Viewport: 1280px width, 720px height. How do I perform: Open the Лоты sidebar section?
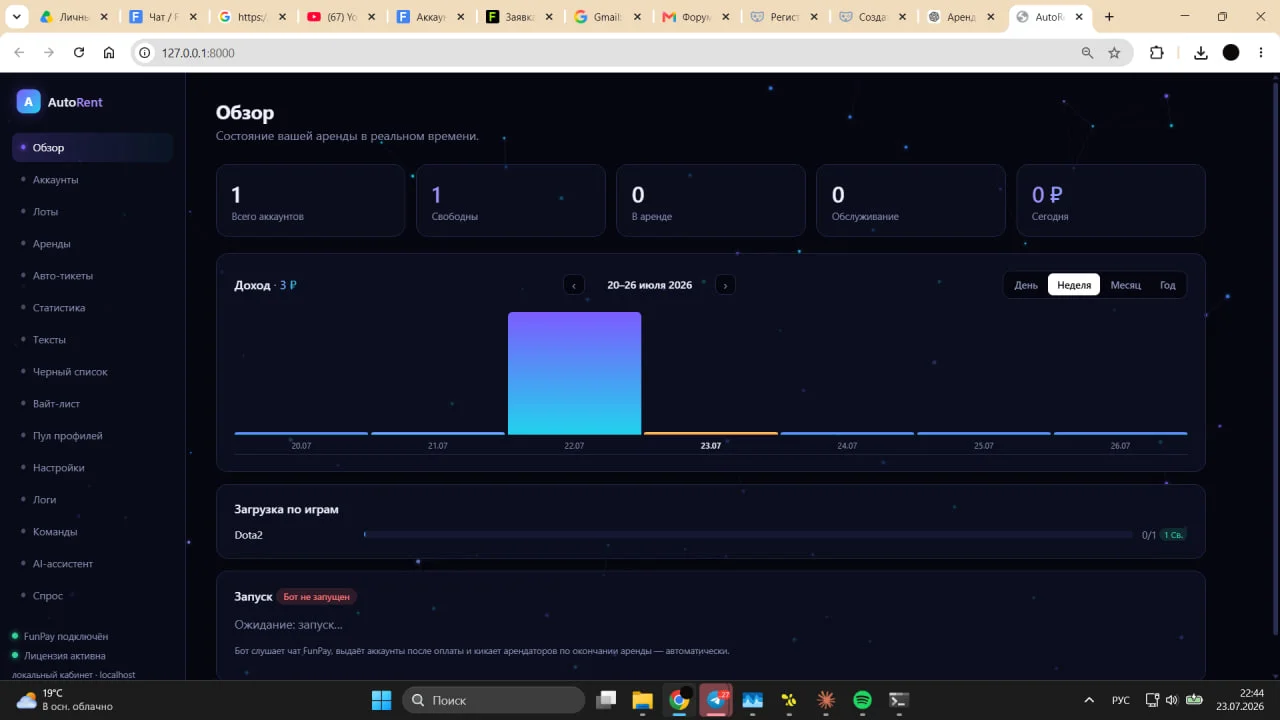[92, 212]
